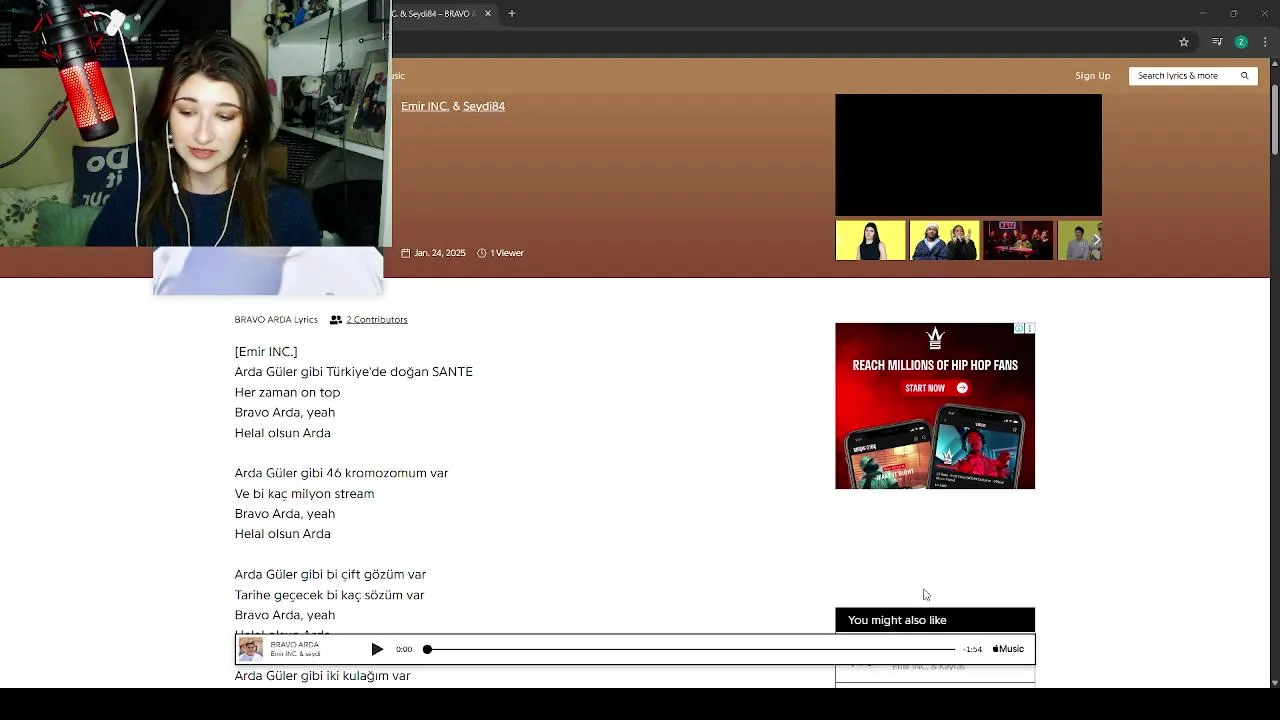1280x720 pixels.
Task: Open a new browser tab
Action: tap(512, 14)
